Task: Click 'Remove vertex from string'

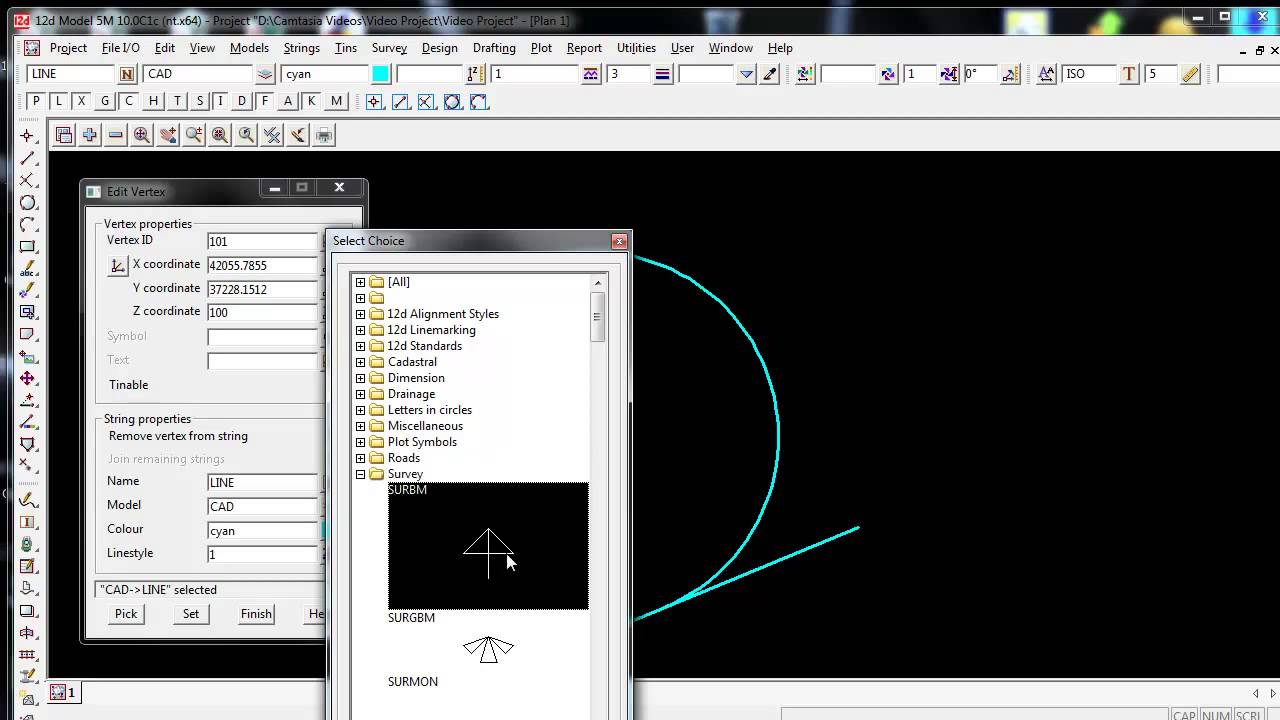Action: 178,436
